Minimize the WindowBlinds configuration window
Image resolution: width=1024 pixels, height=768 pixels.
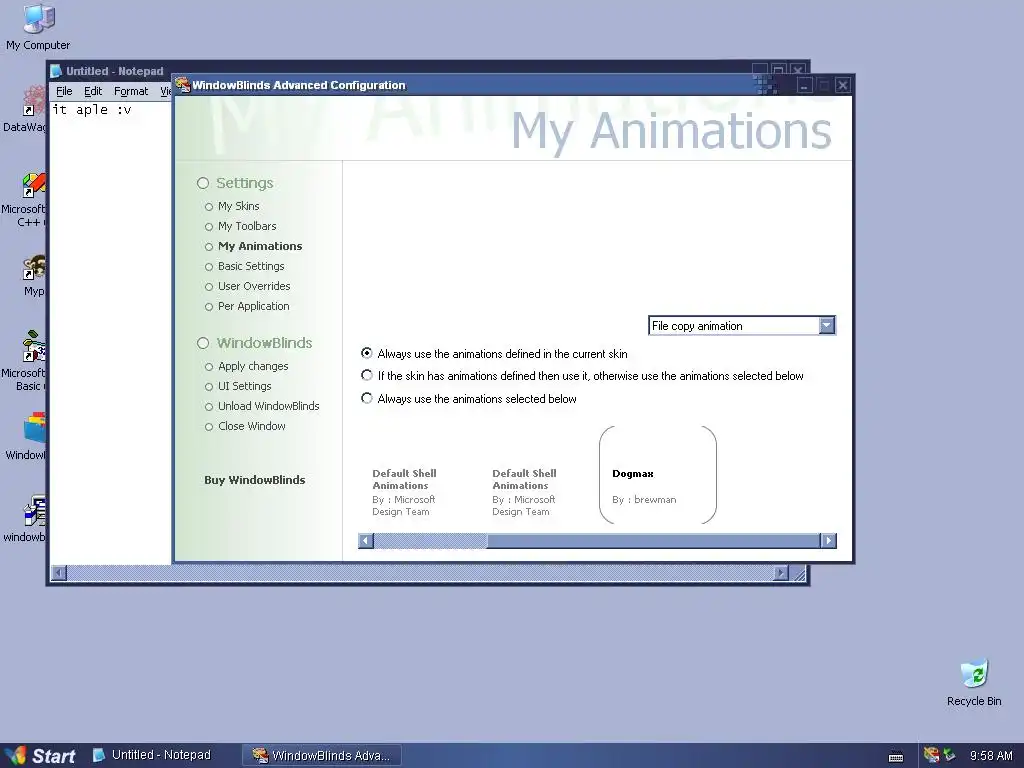pos(805,85)
